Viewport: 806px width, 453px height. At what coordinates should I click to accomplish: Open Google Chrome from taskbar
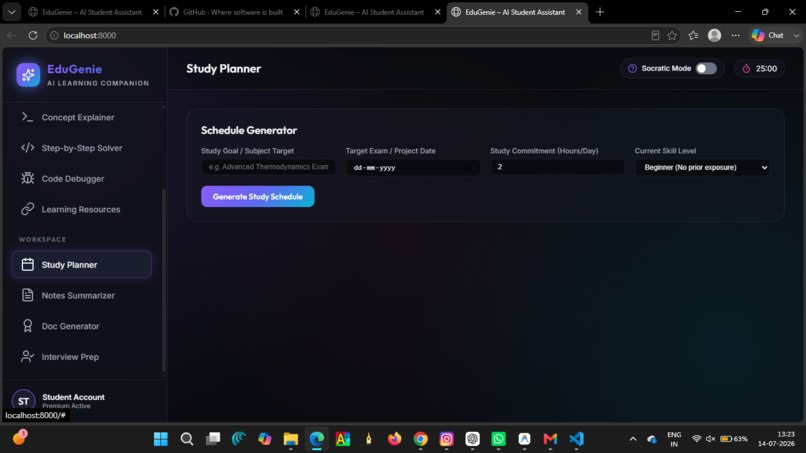[x=420, y=439]
